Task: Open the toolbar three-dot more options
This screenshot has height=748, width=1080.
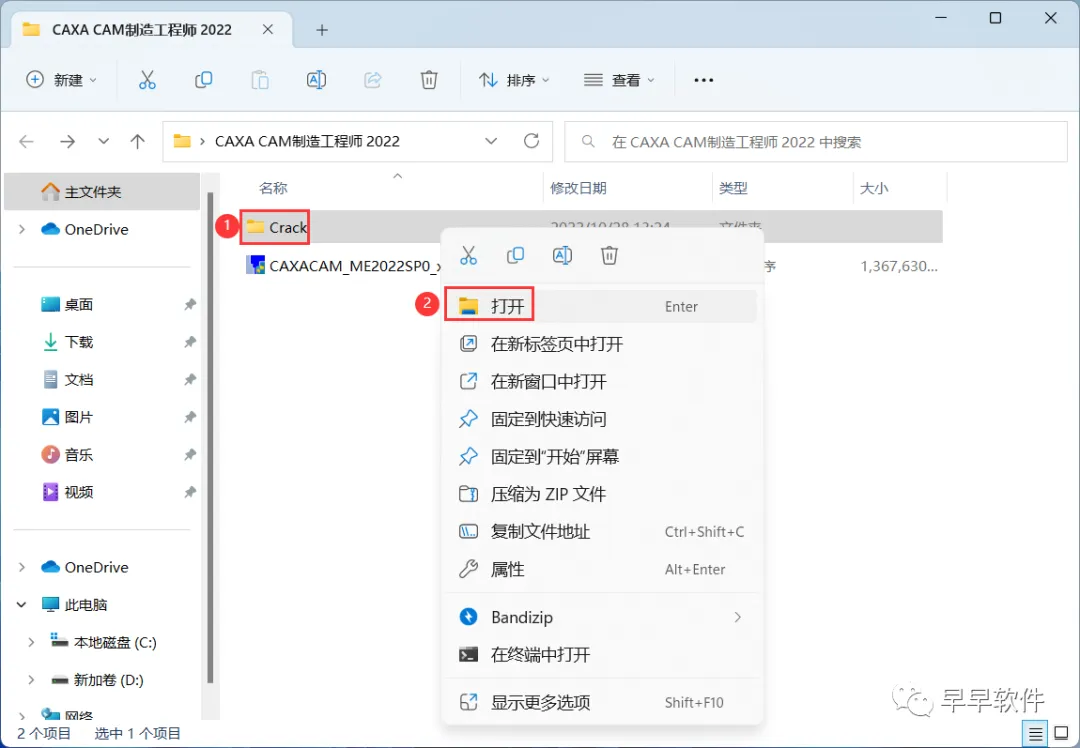Action: click(x=703, y=81)
